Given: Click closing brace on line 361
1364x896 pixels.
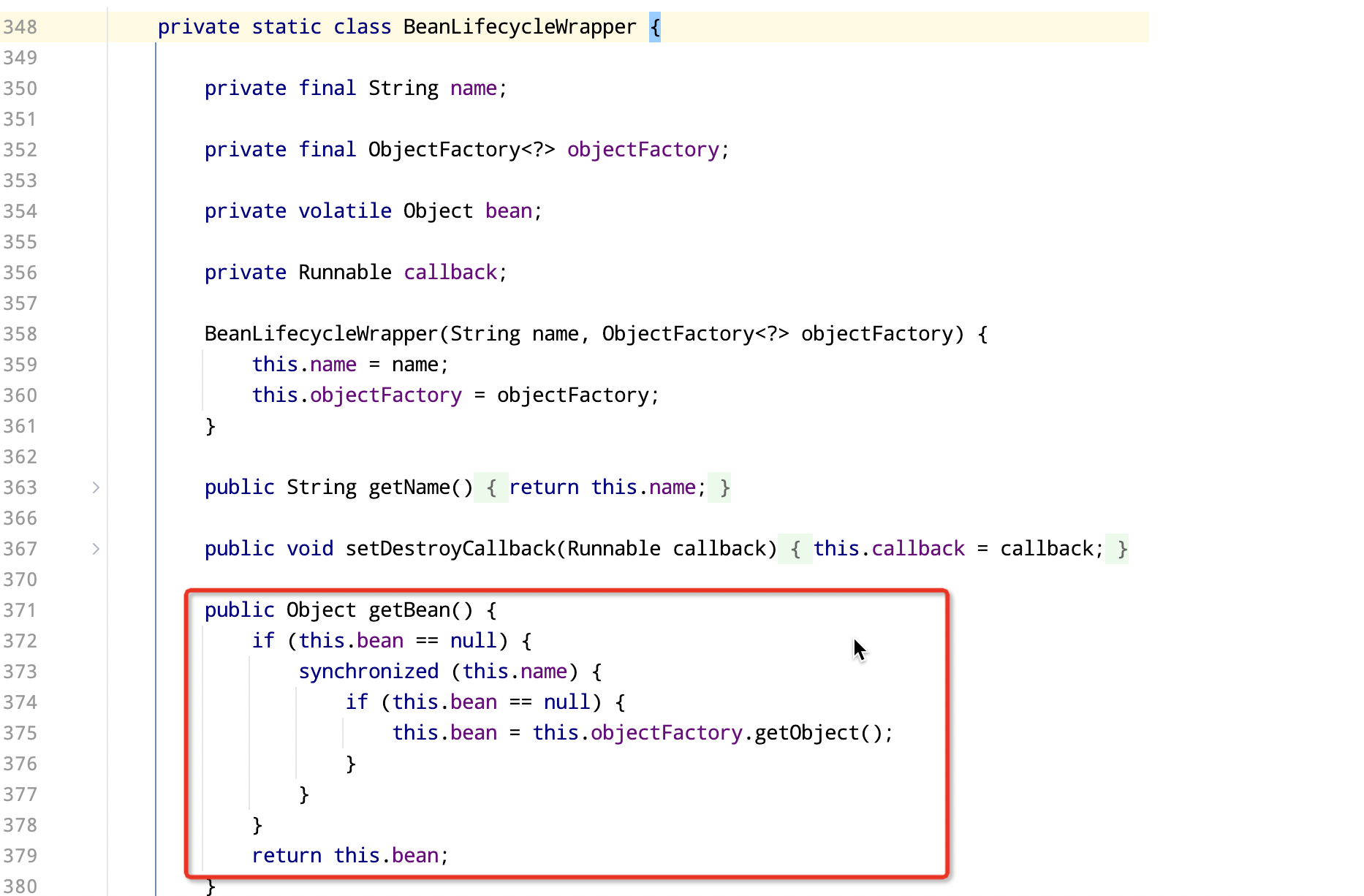Looking at the screenshot, I should 211,426.
